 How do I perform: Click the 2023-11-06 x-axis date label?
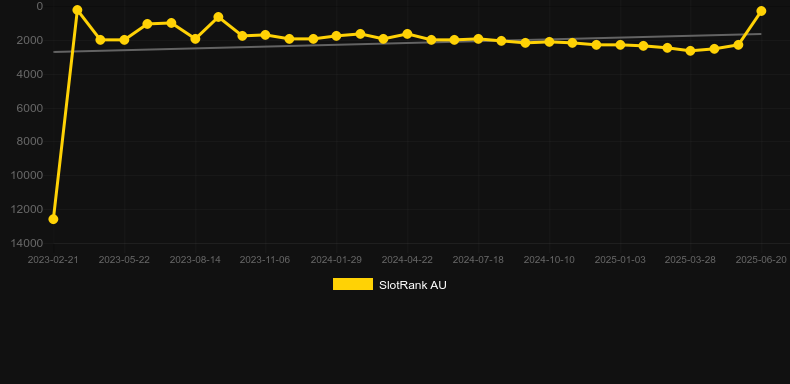click(x=265, y=260)
